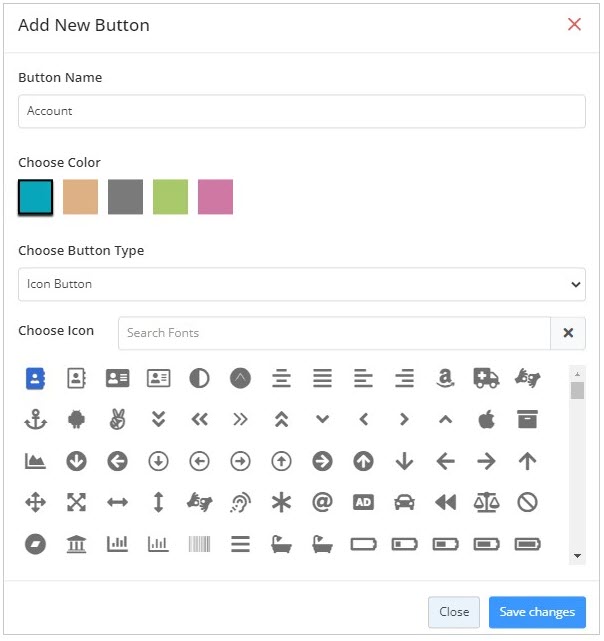Select the barcode icon
The width and height of the screenshot is (604, 641).
tap(199, 544)
